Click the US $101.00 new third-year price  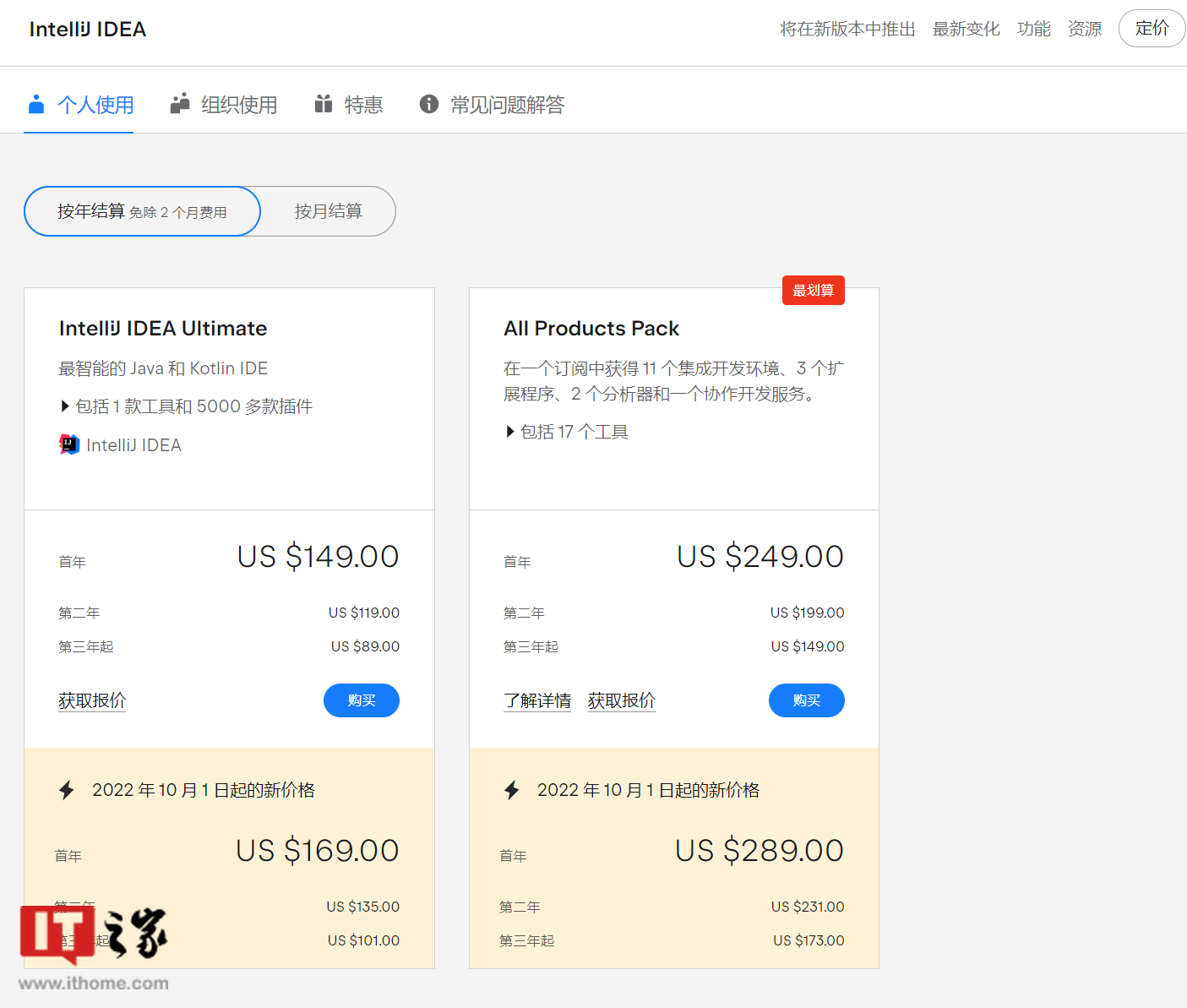click(363, 940)
